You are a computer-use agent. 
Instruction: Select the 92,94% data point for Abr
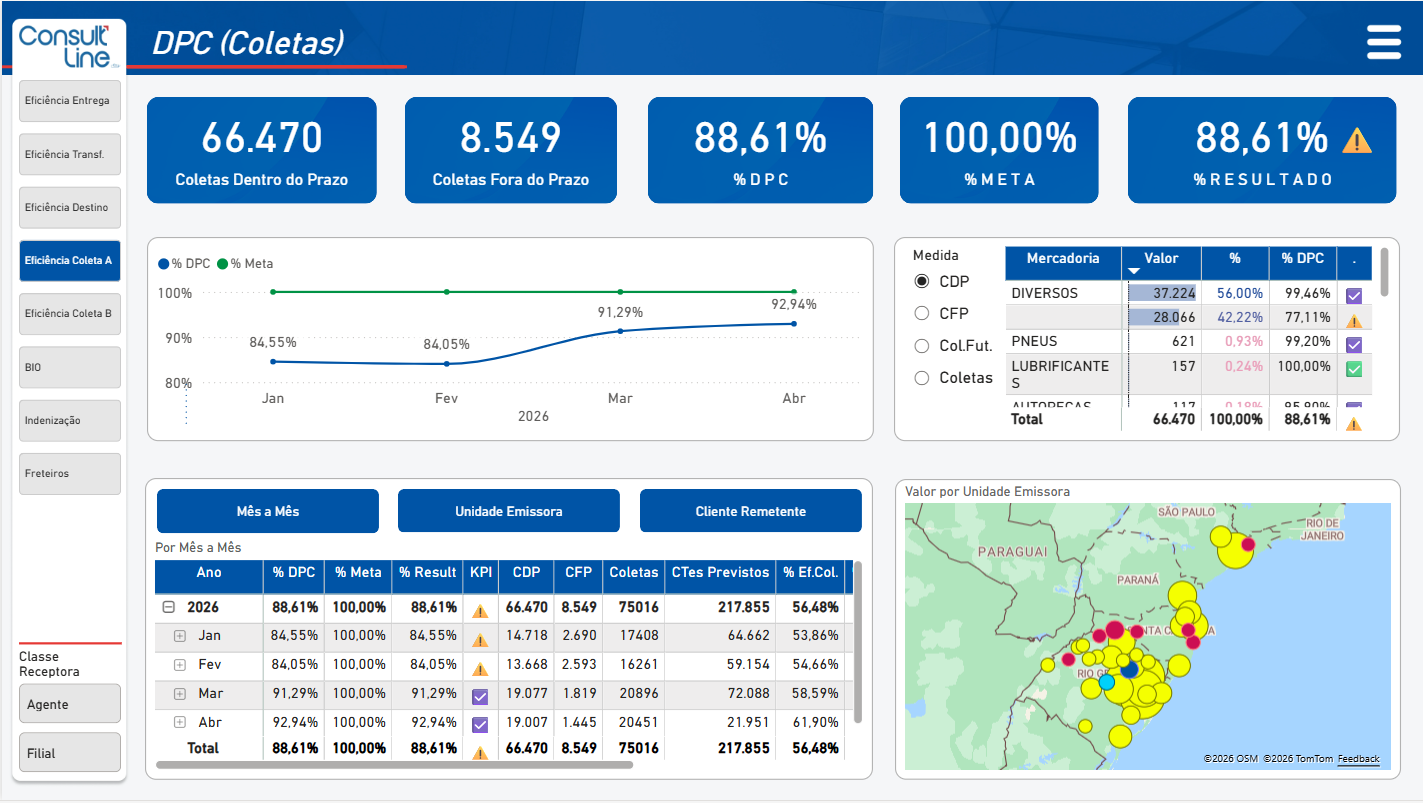click(794, 323)
